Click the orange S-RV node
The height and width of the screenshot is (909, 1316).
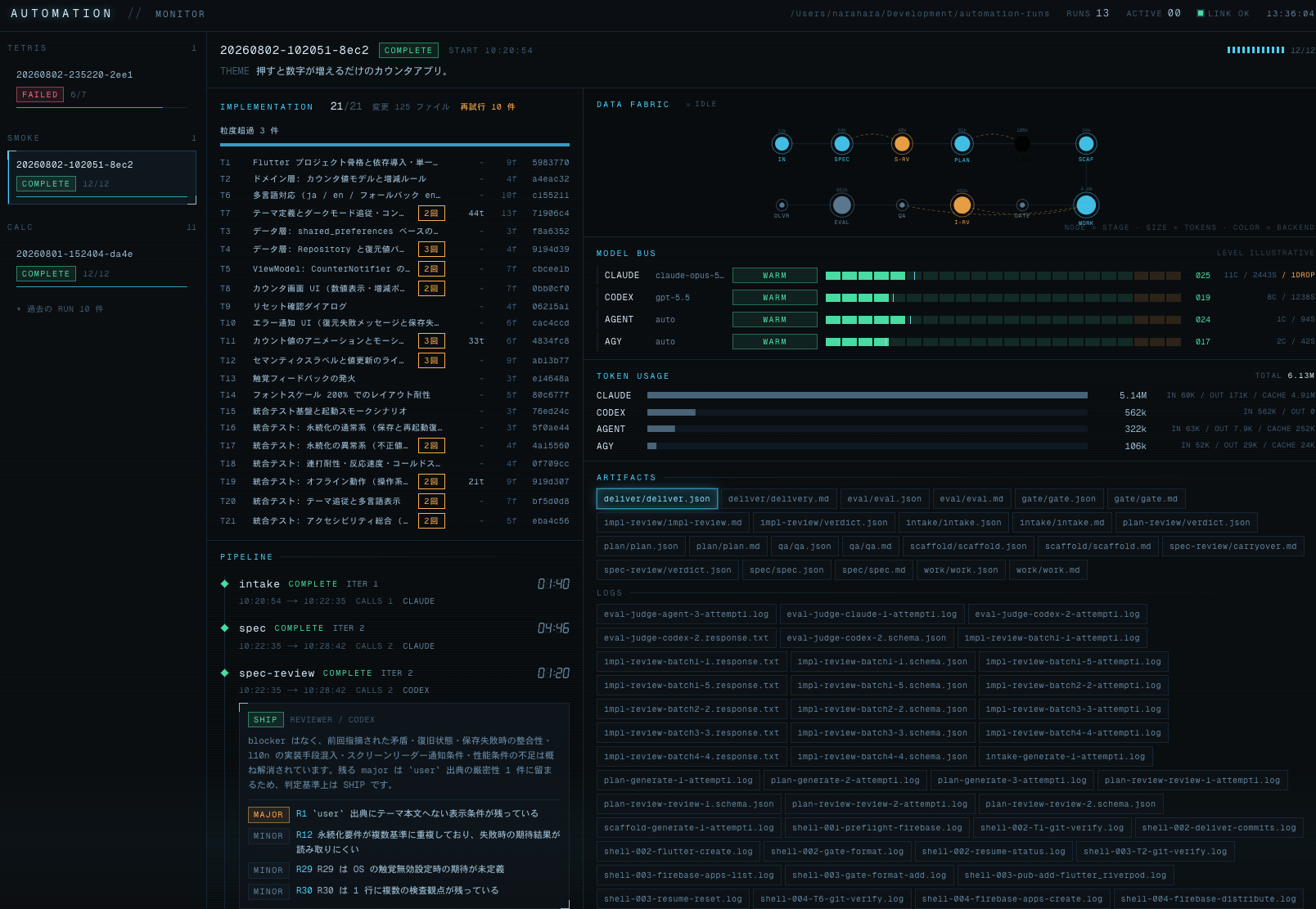point(902,144)
